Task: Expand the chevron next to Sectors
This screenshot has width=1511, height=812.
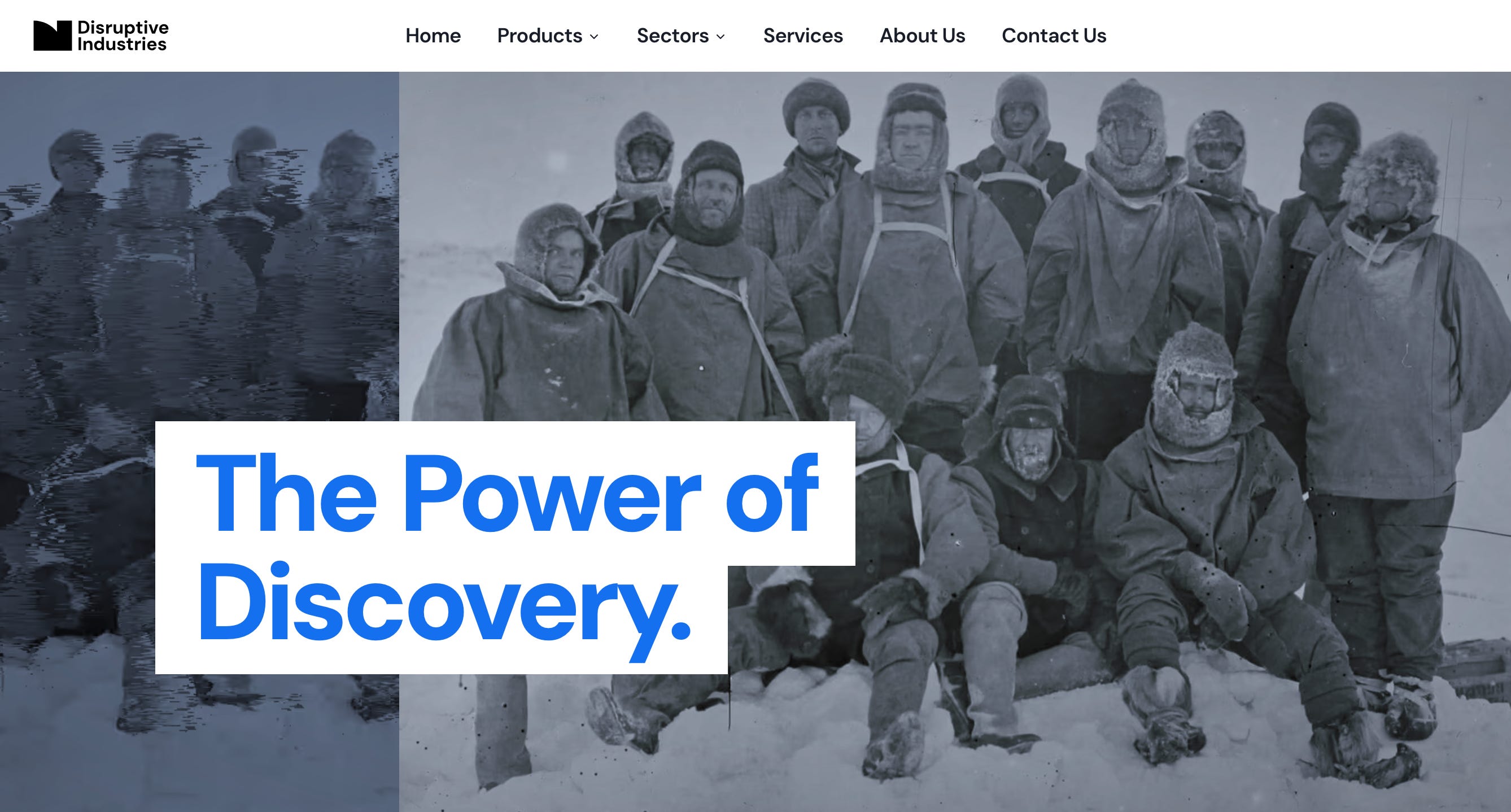Action: (720, 37)
